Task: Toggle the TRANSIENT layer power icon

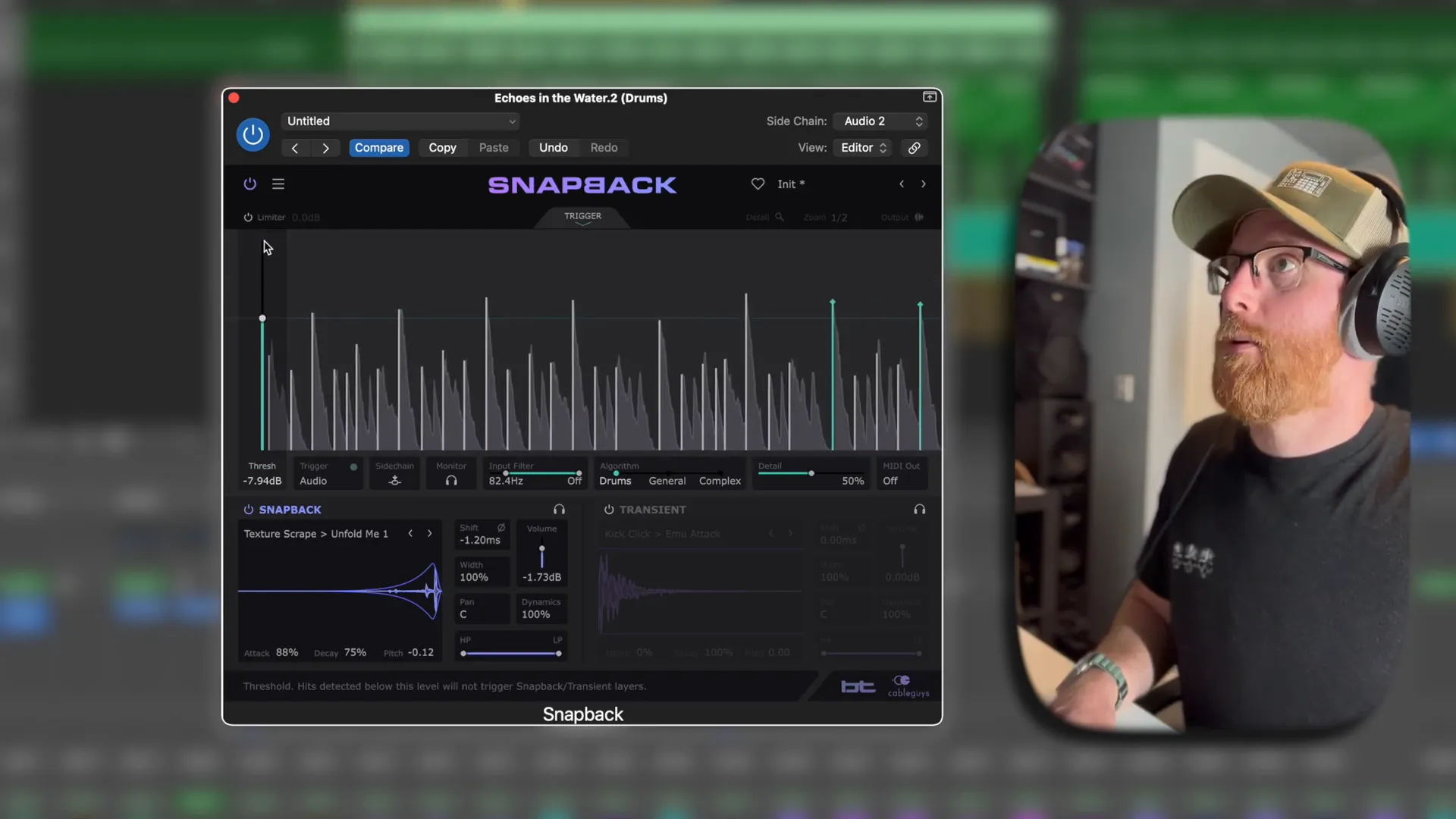Action: click(x=609, y=510)
